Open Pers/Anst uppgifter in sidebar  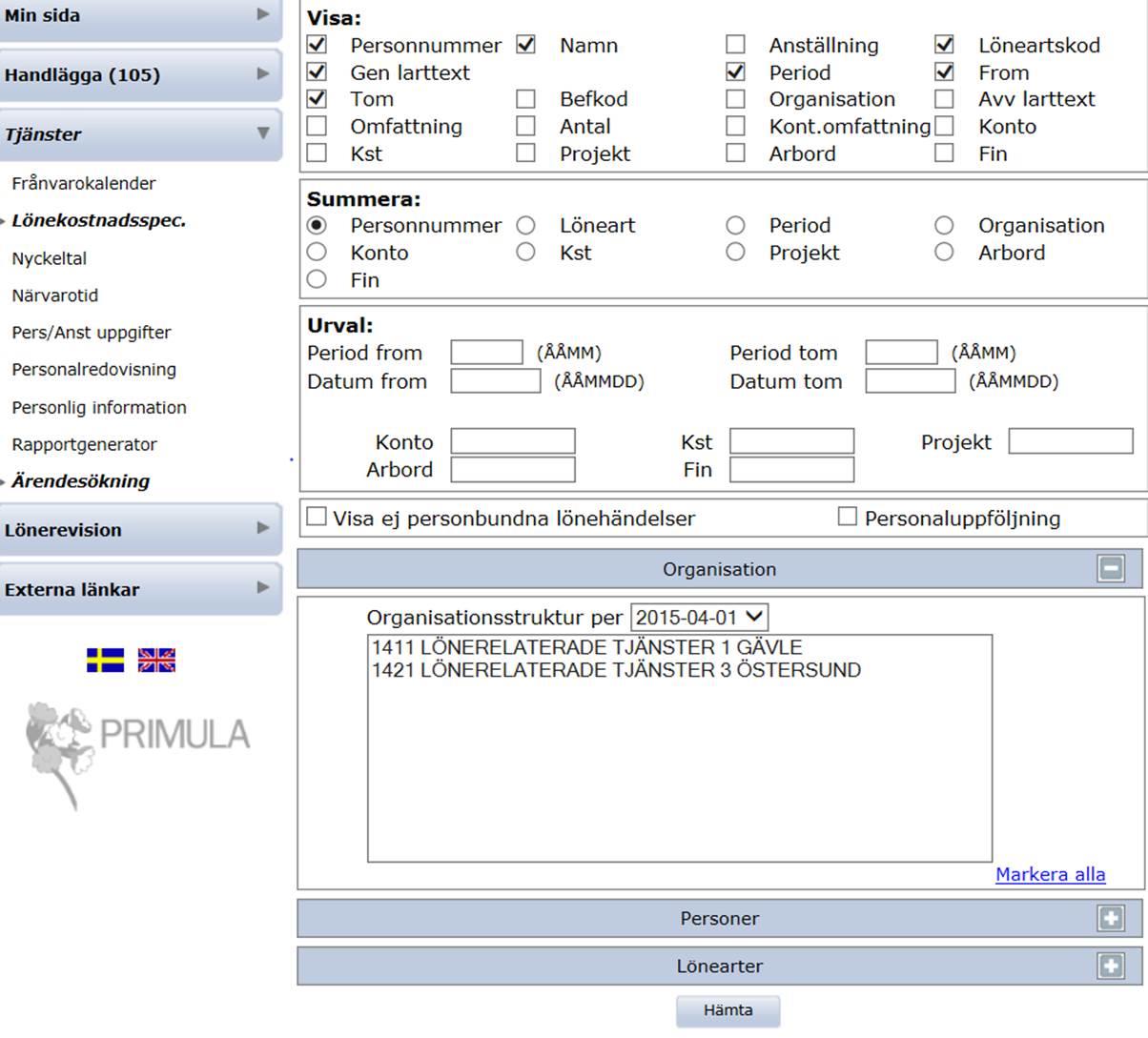point(92,333)
